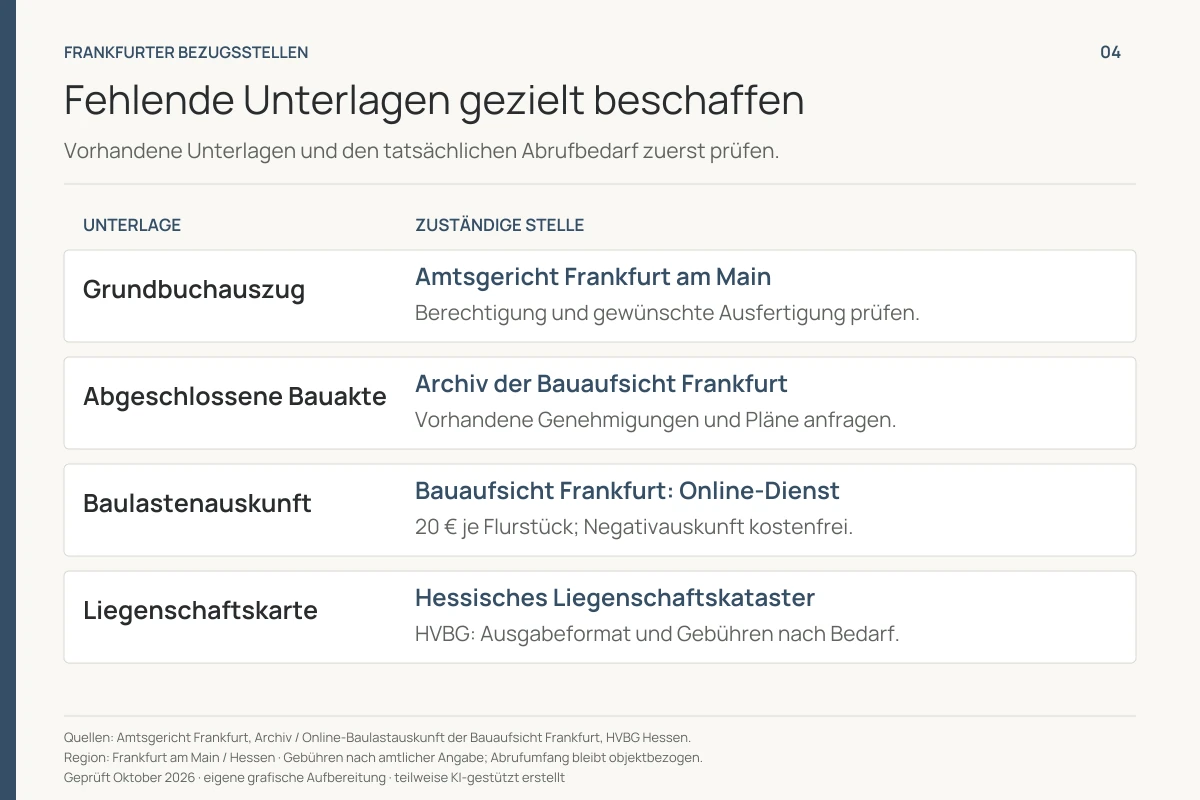This screenshot has height=800, width=1200.
Task: Click the page number 04
Action: [1110, 53]
